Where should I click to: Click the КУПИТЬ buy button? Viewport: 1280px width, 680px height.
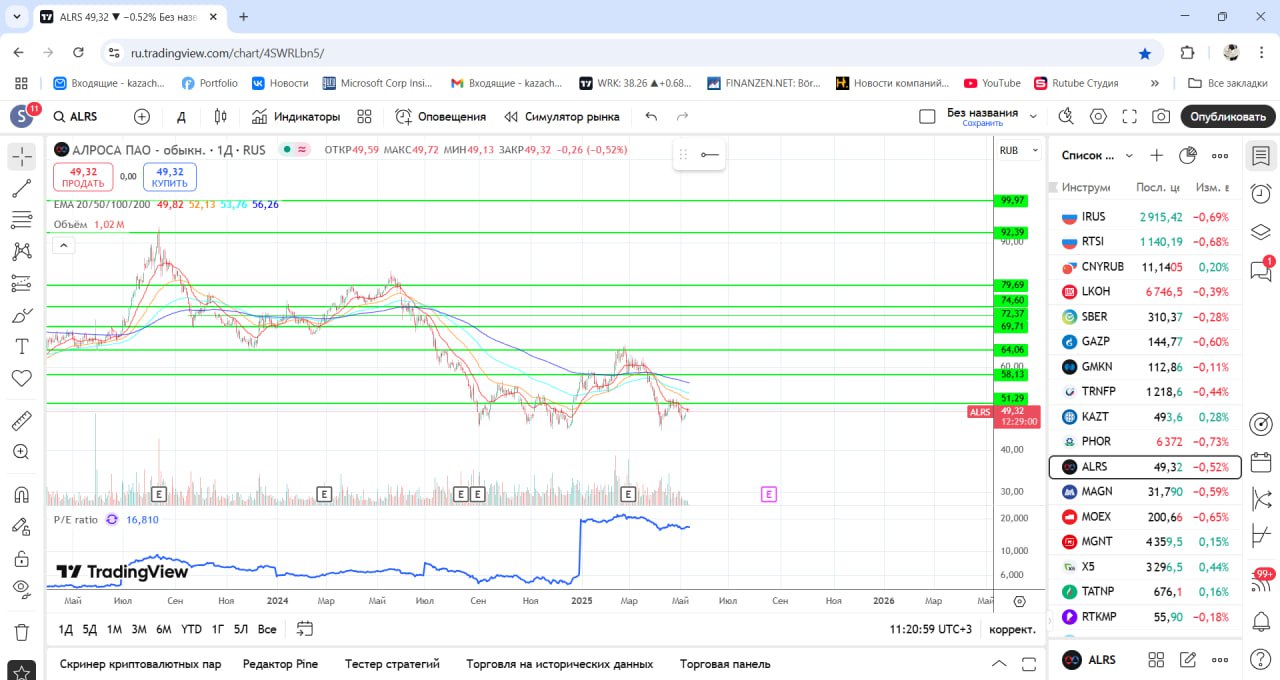170,177
